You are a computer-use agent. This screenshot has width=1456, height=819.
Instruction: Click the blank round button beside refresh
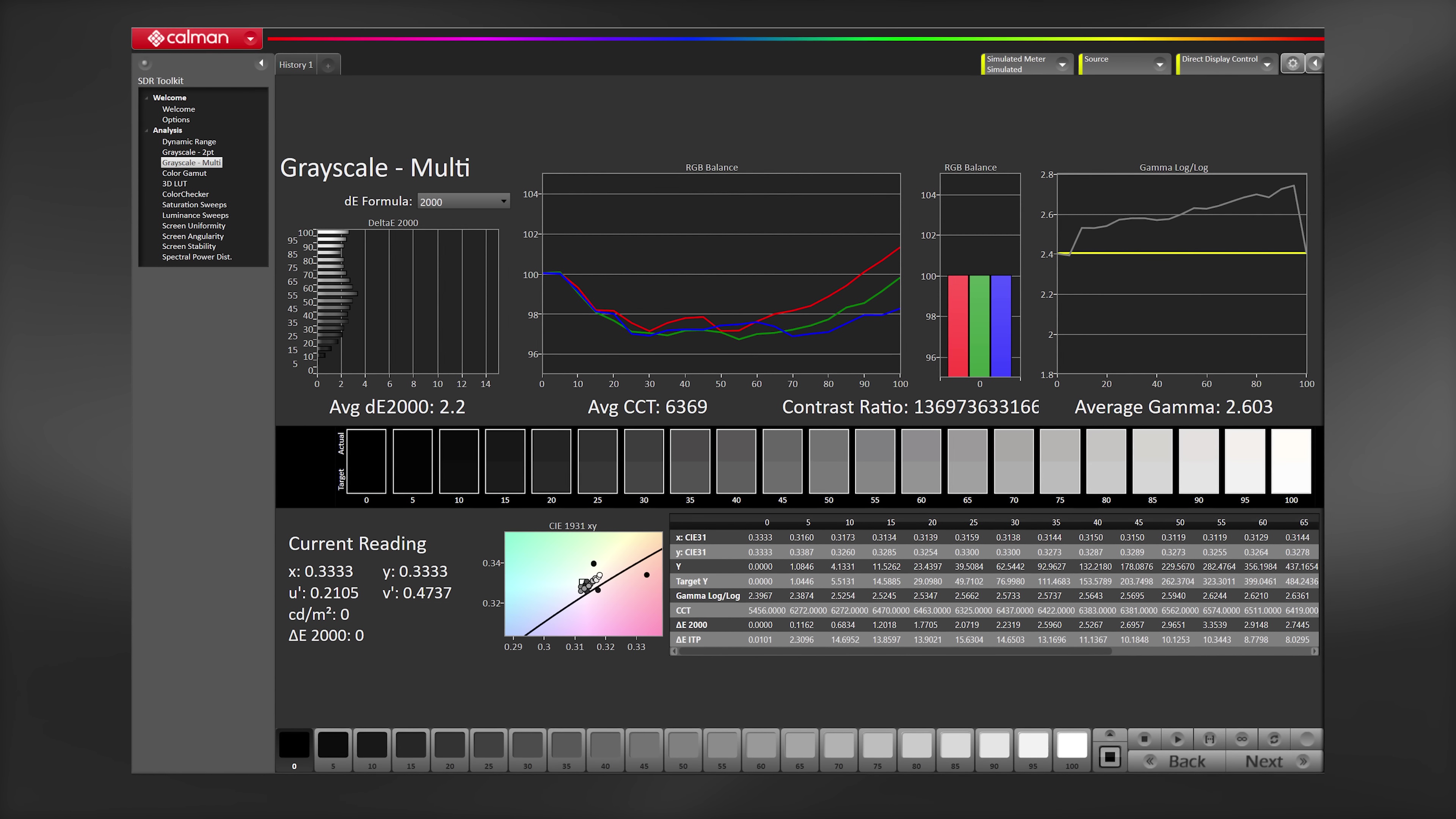[x=1307, y=739]
